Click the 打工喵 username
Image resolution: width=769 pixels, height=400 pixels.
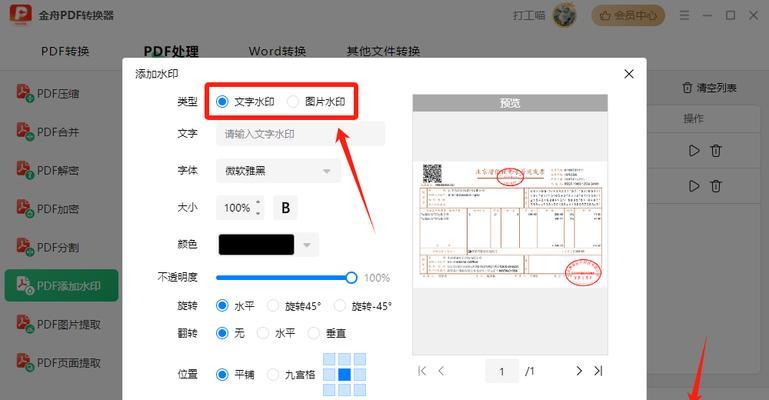(x=529, y=16)
